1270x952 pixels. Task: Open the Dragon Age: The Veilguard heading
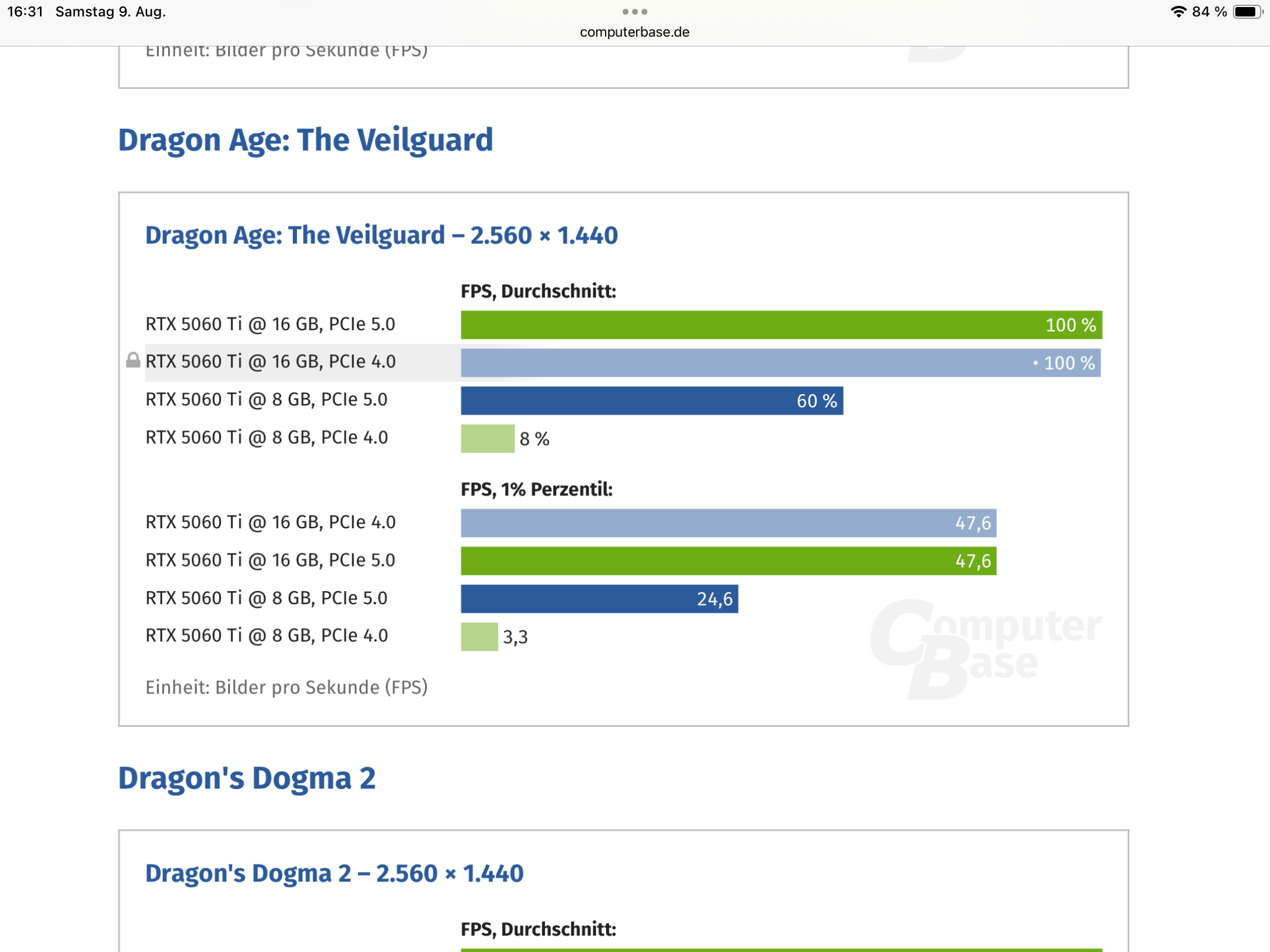tap(305, 140)
